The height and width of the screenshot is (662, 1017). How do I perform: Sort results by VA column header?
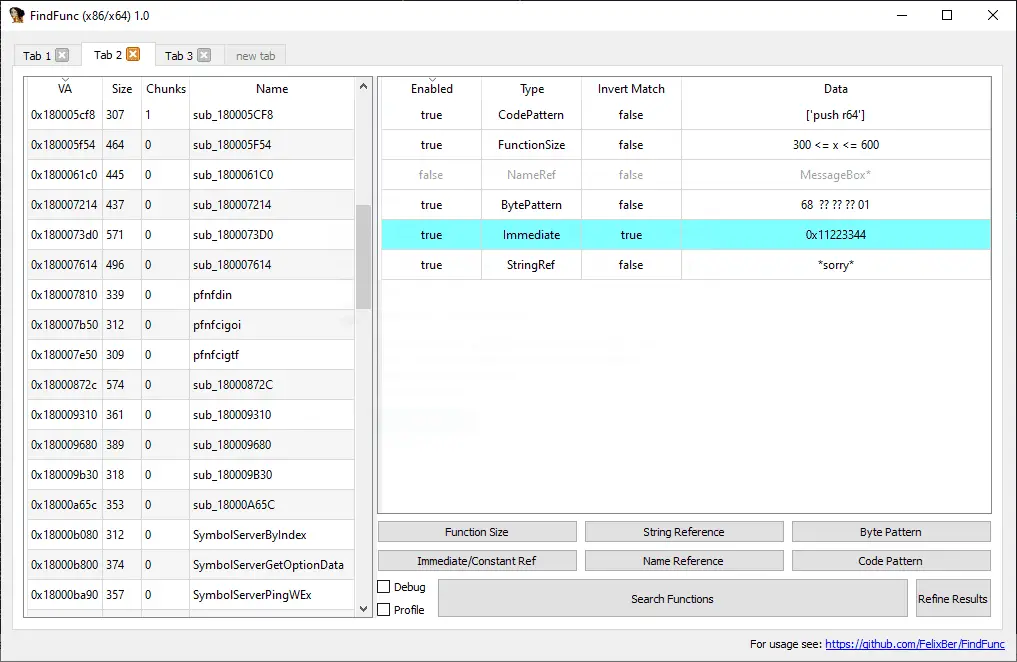(64, 89)
